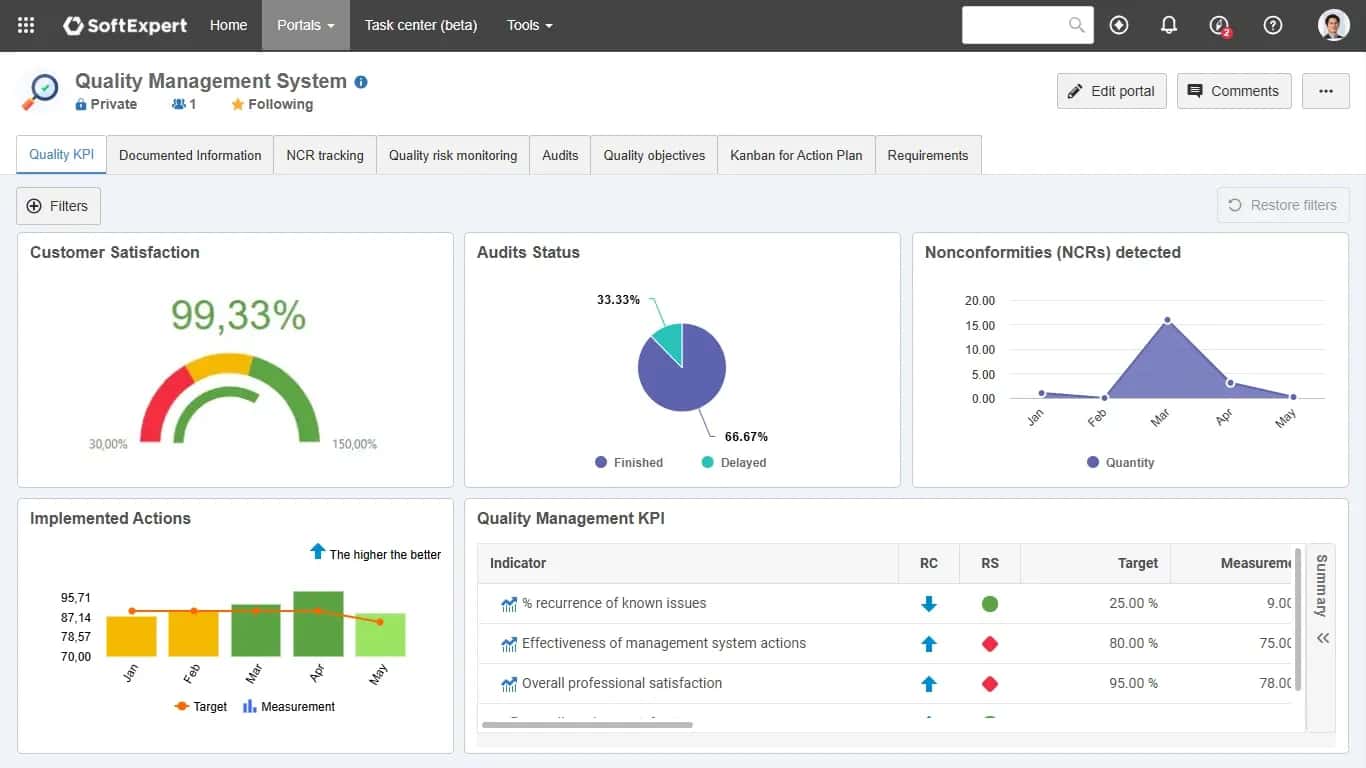Image resolution: width=1366 pixels, height=768 pixels.
Task: Click the Quality Management System portal logo
Action: [x=41, y=91]
